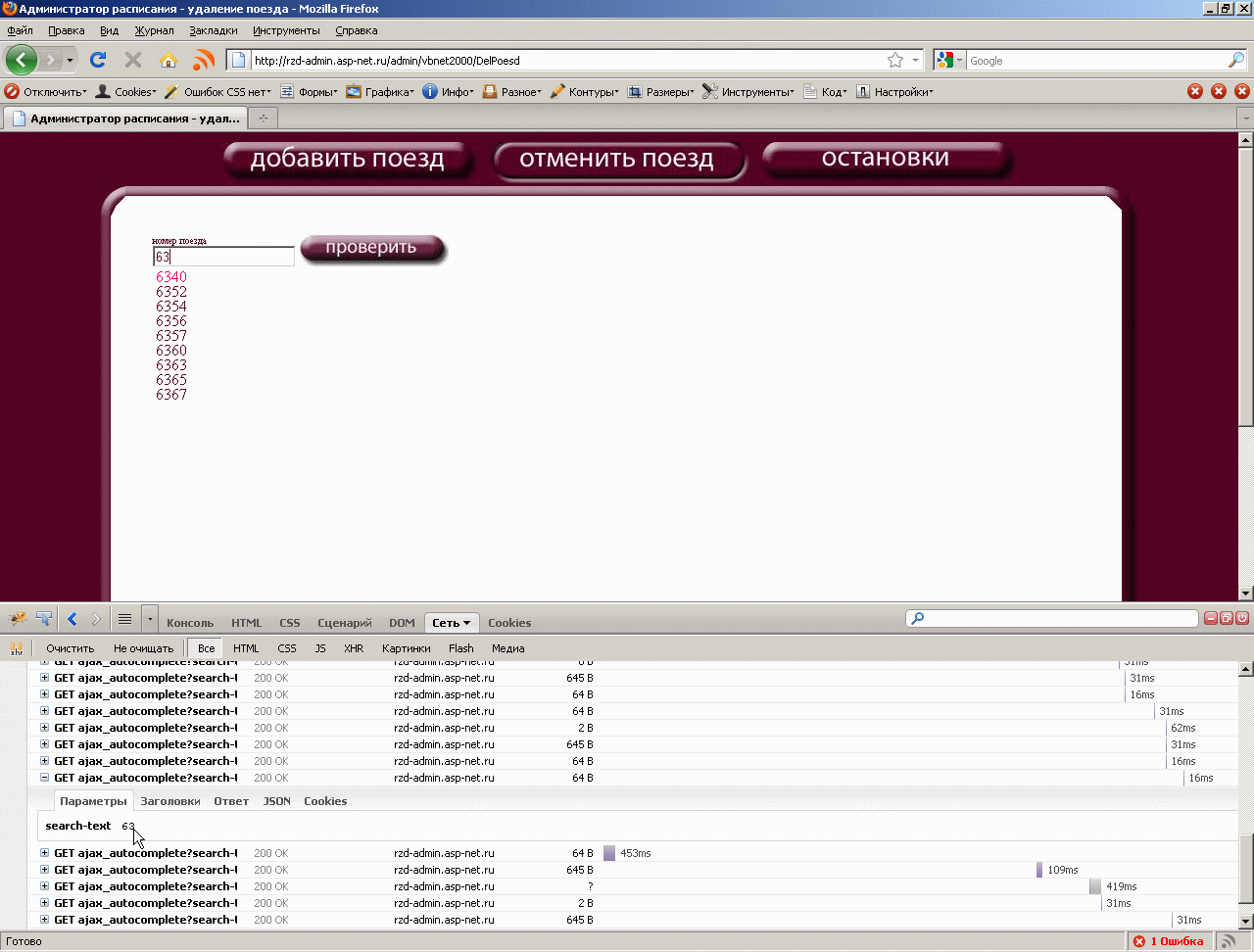The height and width of the screenshot is (952, 1254).
Task: Click the 'проверить' button
Action: (371, 248)
